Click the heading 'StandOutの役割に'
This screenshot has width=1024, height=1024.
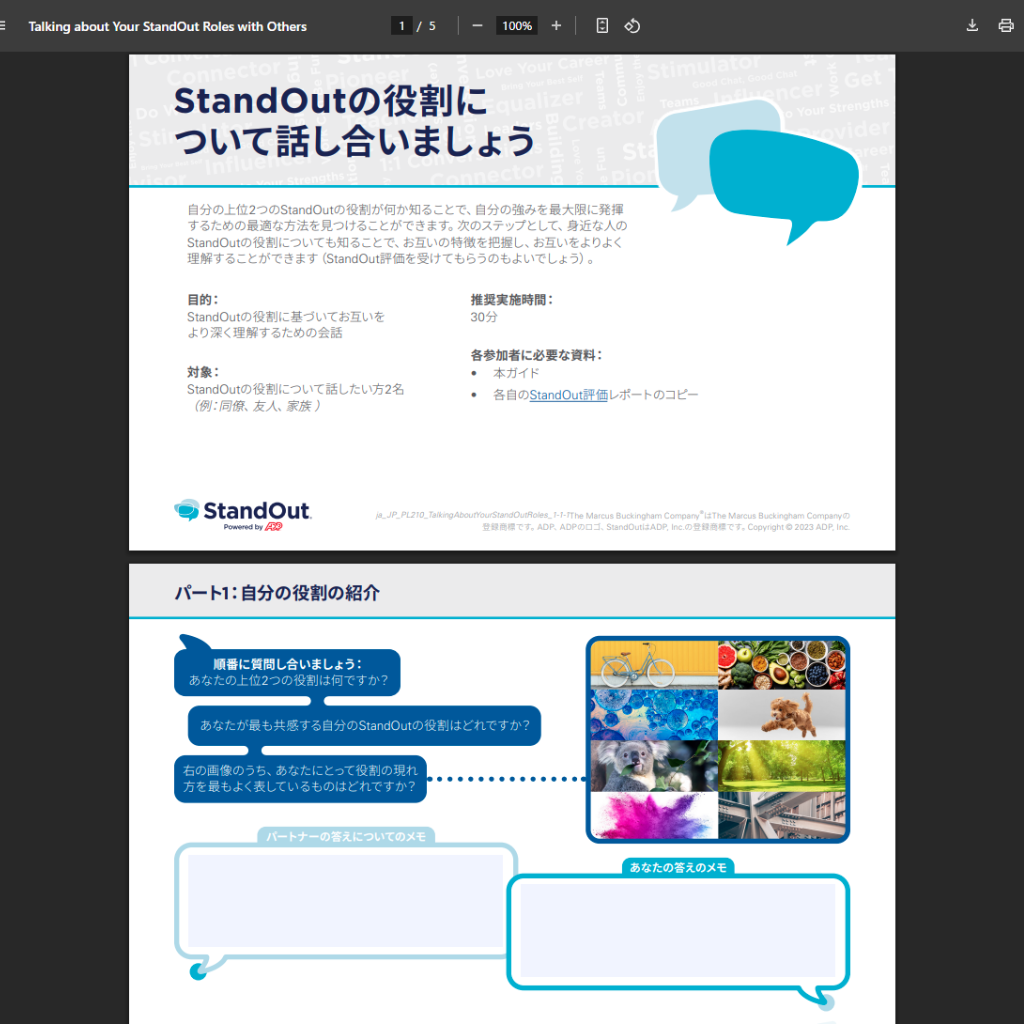point(330,101)
